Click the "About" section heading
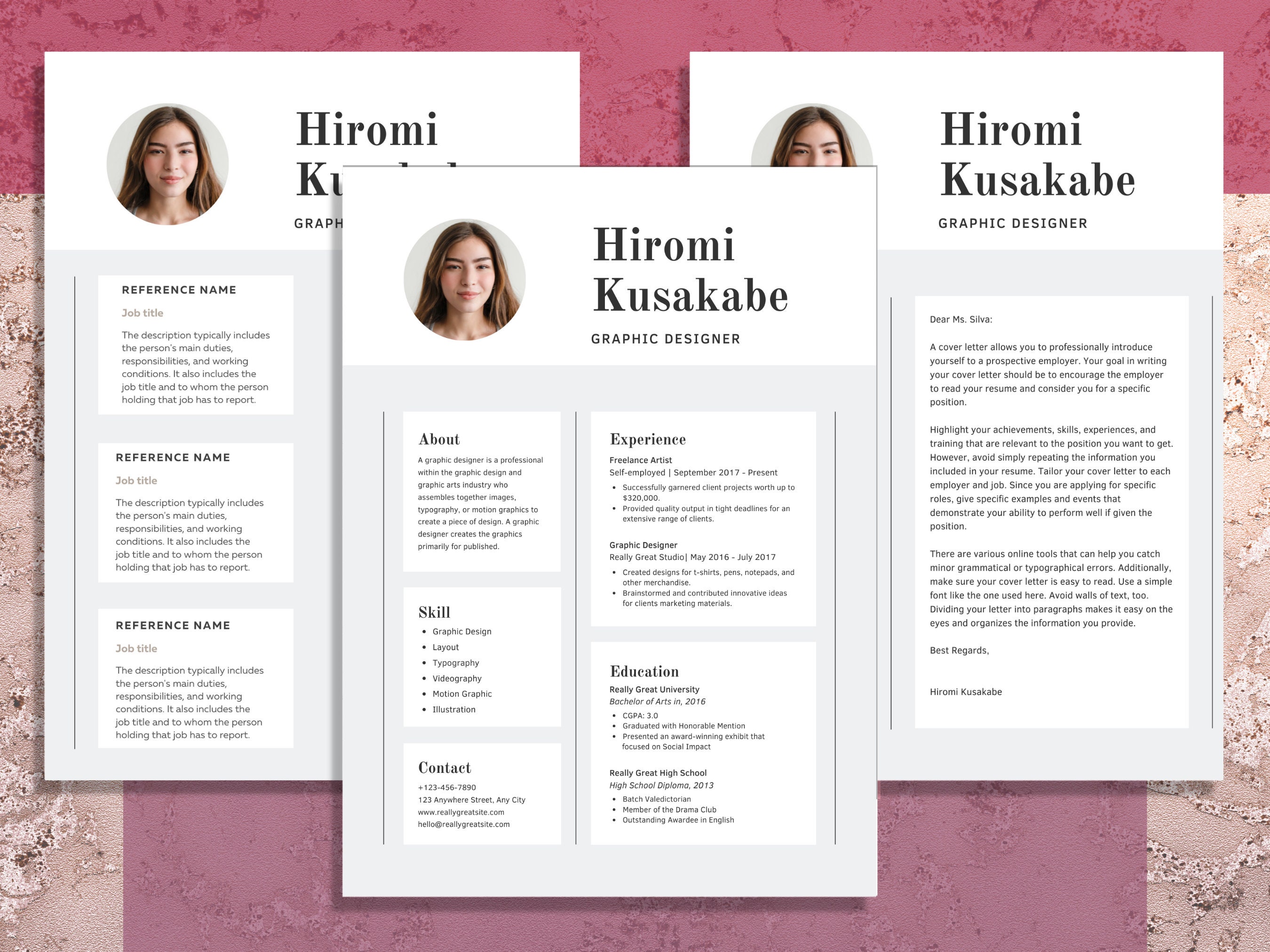This screenshot has width=1270, height=952. point(439,439)
